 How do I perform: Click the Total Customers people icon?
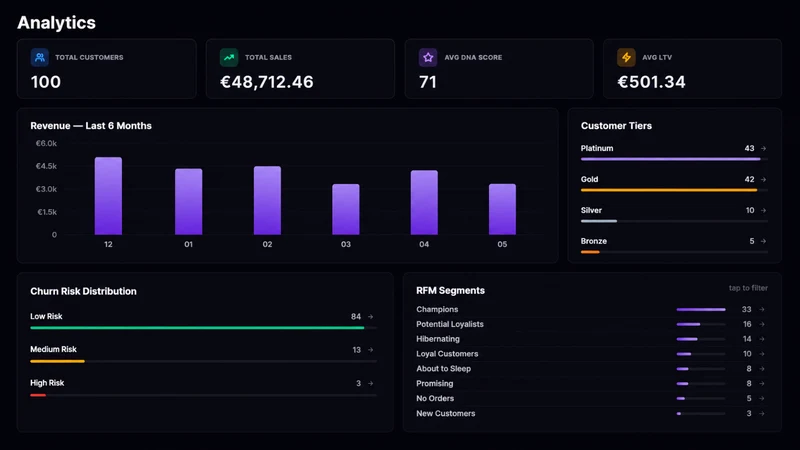pos(40,57)
